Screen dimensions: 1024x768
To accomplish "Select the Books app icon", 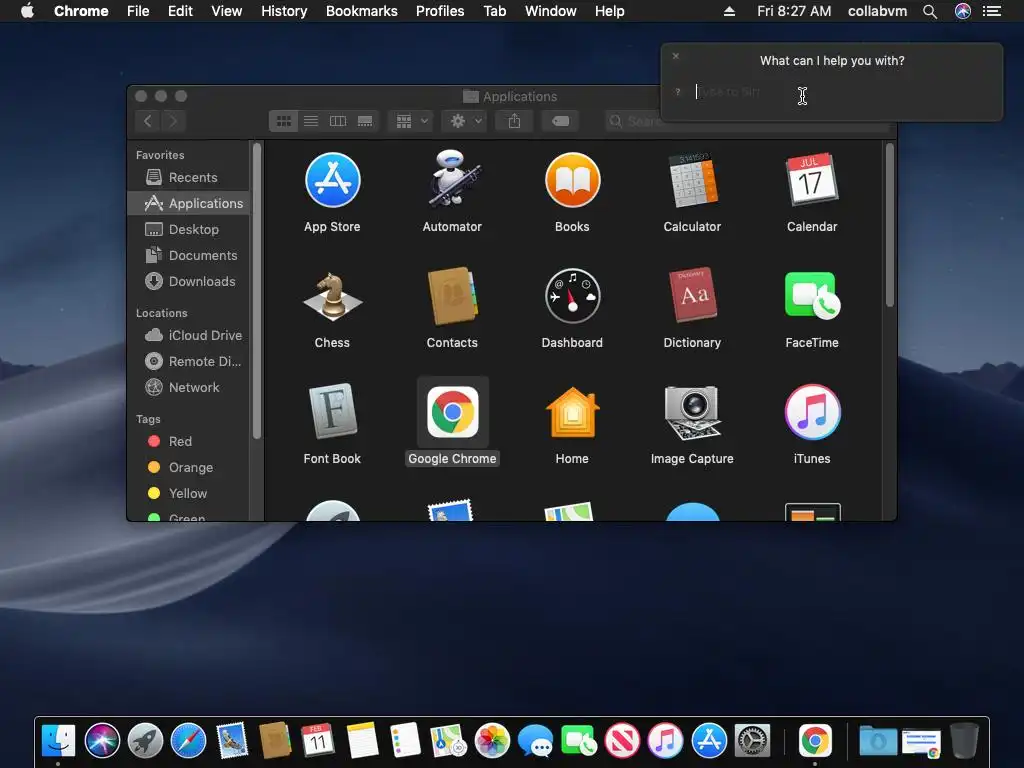I will (572, 180).
